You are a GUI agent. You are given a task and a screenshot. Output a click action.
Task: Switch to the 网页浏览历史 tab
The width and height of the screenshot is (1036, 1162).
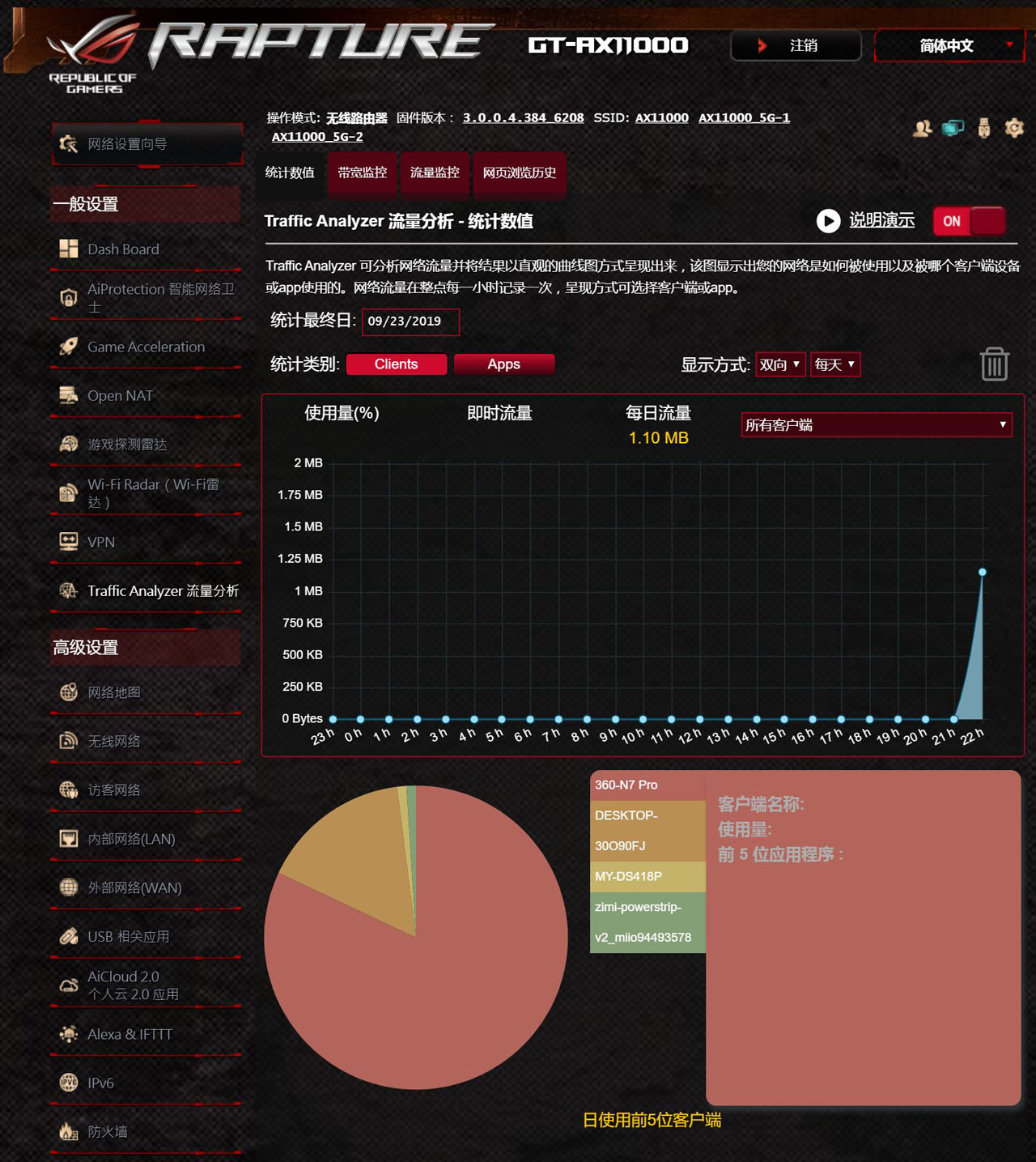(520, 172)
